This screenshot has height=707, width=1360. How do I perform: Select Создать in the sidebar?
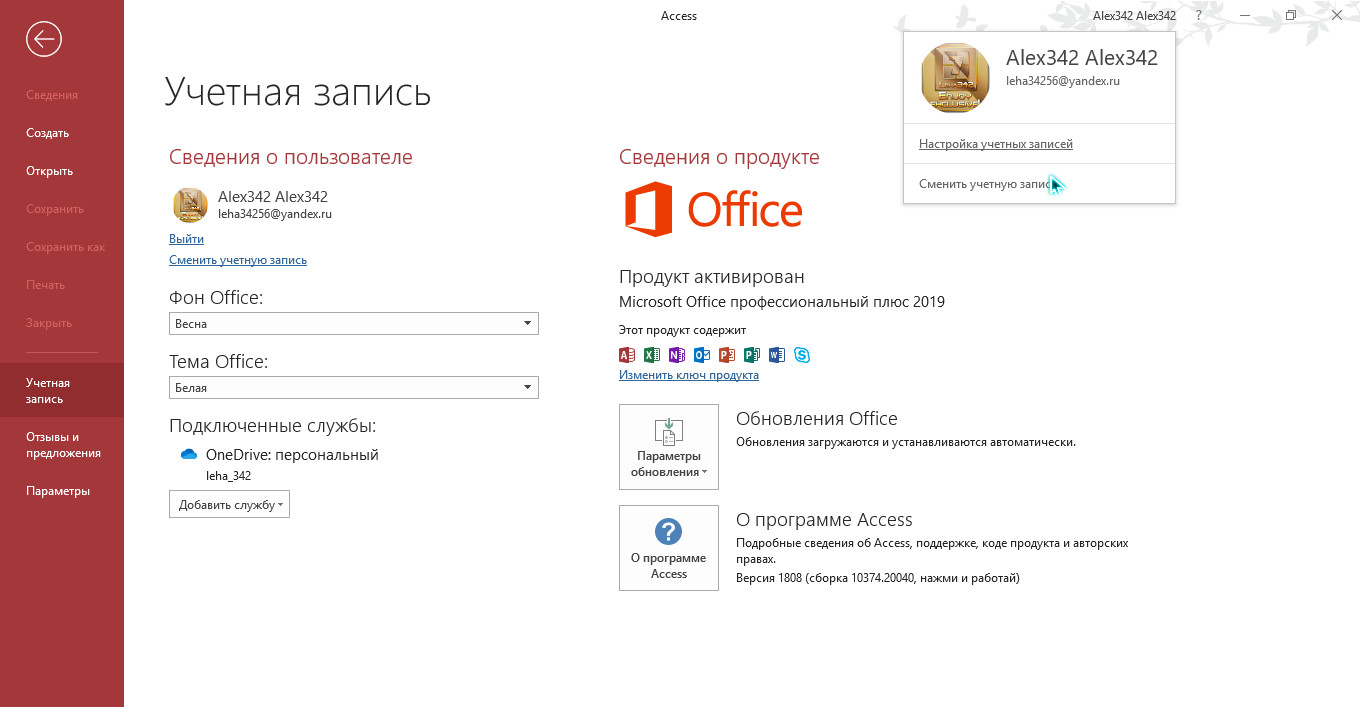pos(47,133)
